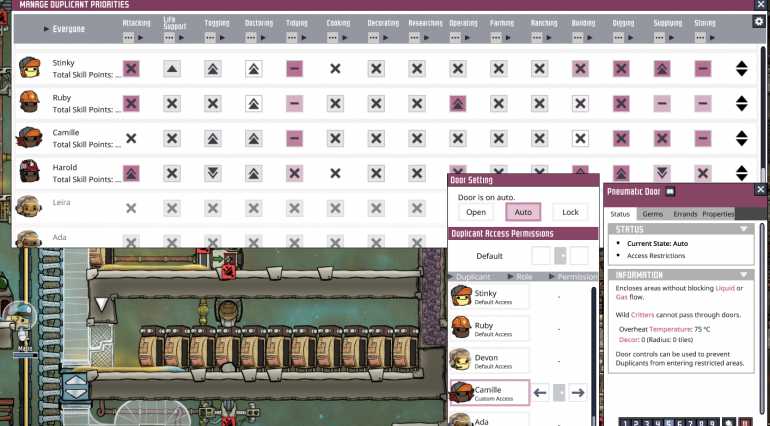The height and width of the screenshot is (426, 770).
Task: Click priorities table vertical scrollbar
Action: click(x=763, y=113)
